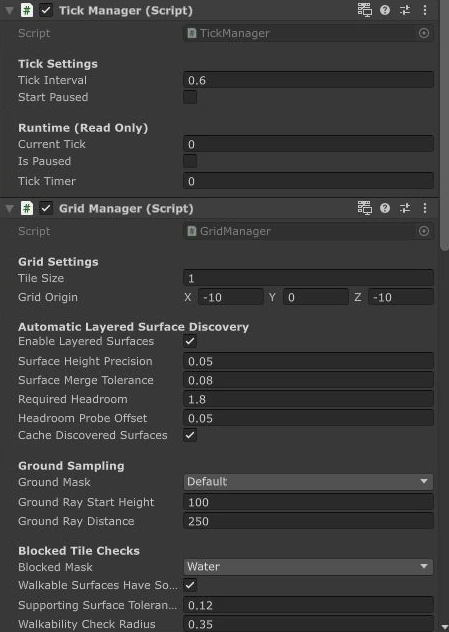Open Tick Manager three-dot context menu

(425, 10)
